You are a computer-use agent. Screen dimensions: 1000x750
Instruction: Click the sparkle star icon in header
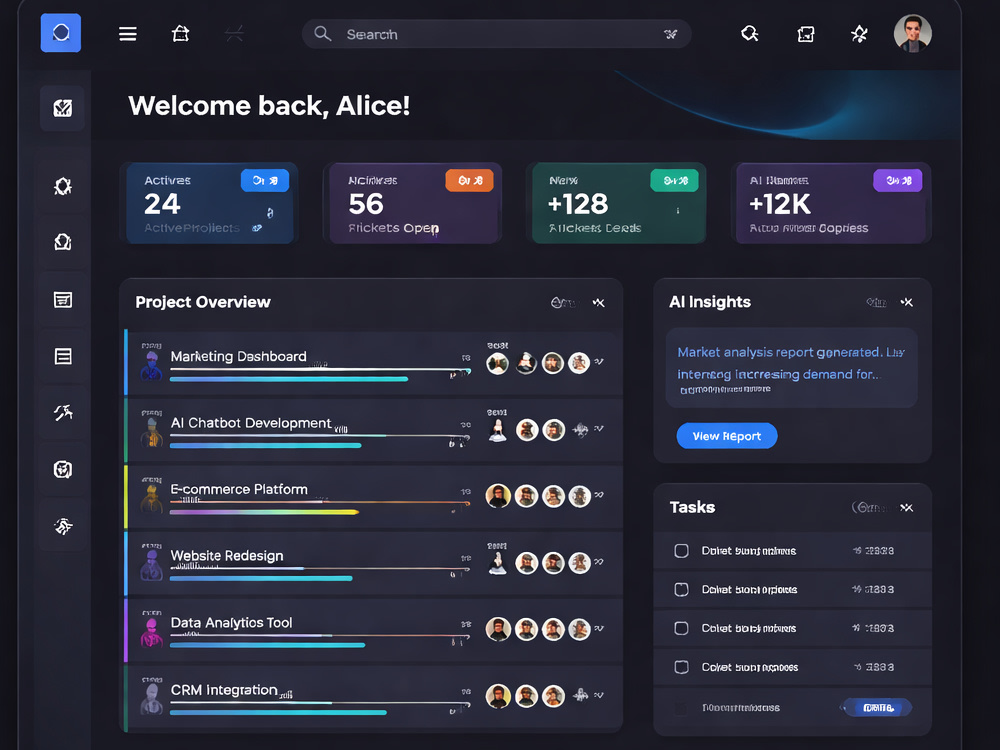pyautogui.click(x=859, y=34)
